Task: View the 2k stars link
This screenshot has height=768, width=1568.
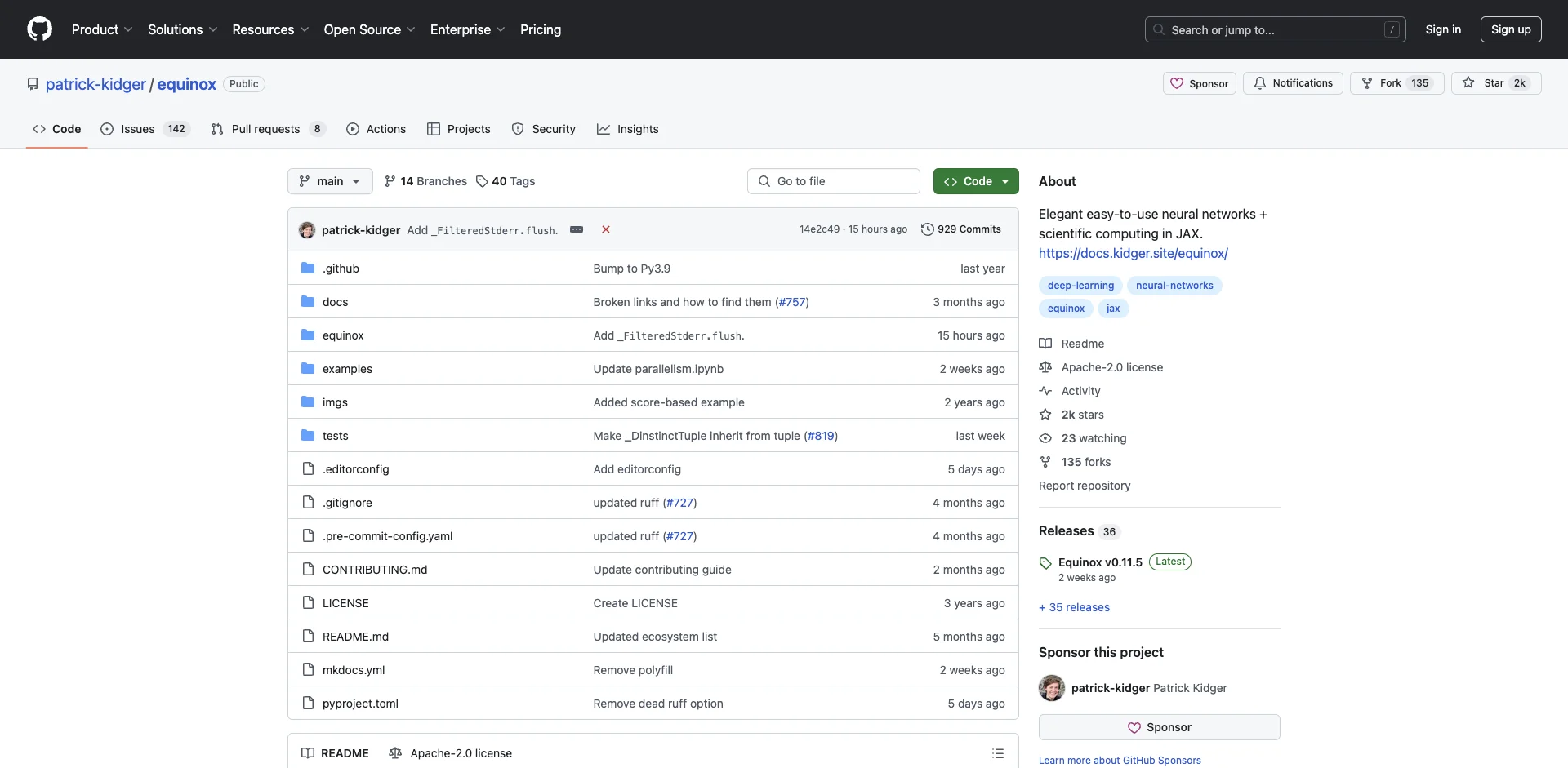Action: [x=1071, y=415]
